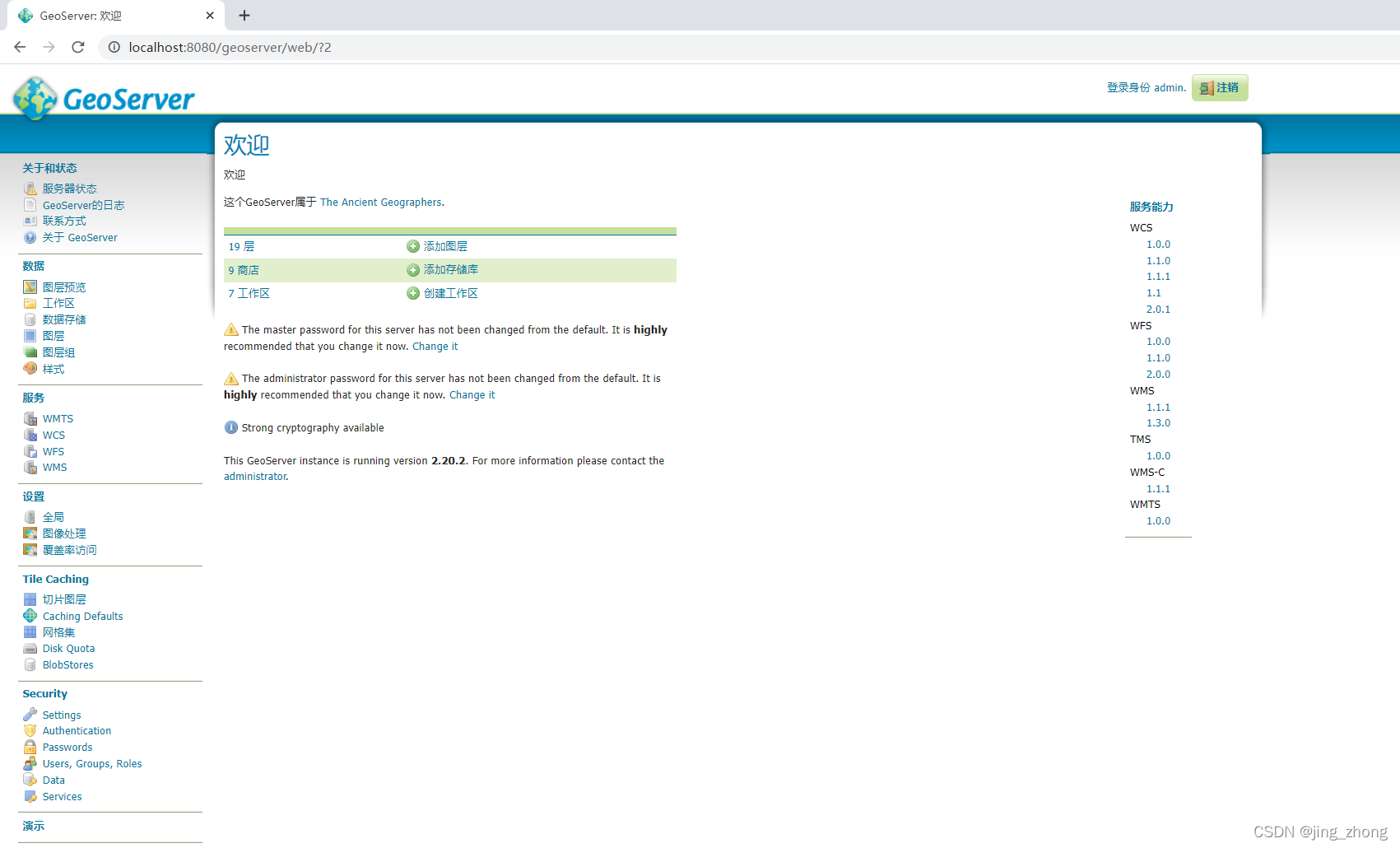Click the WCS service icon

point(30,435)
